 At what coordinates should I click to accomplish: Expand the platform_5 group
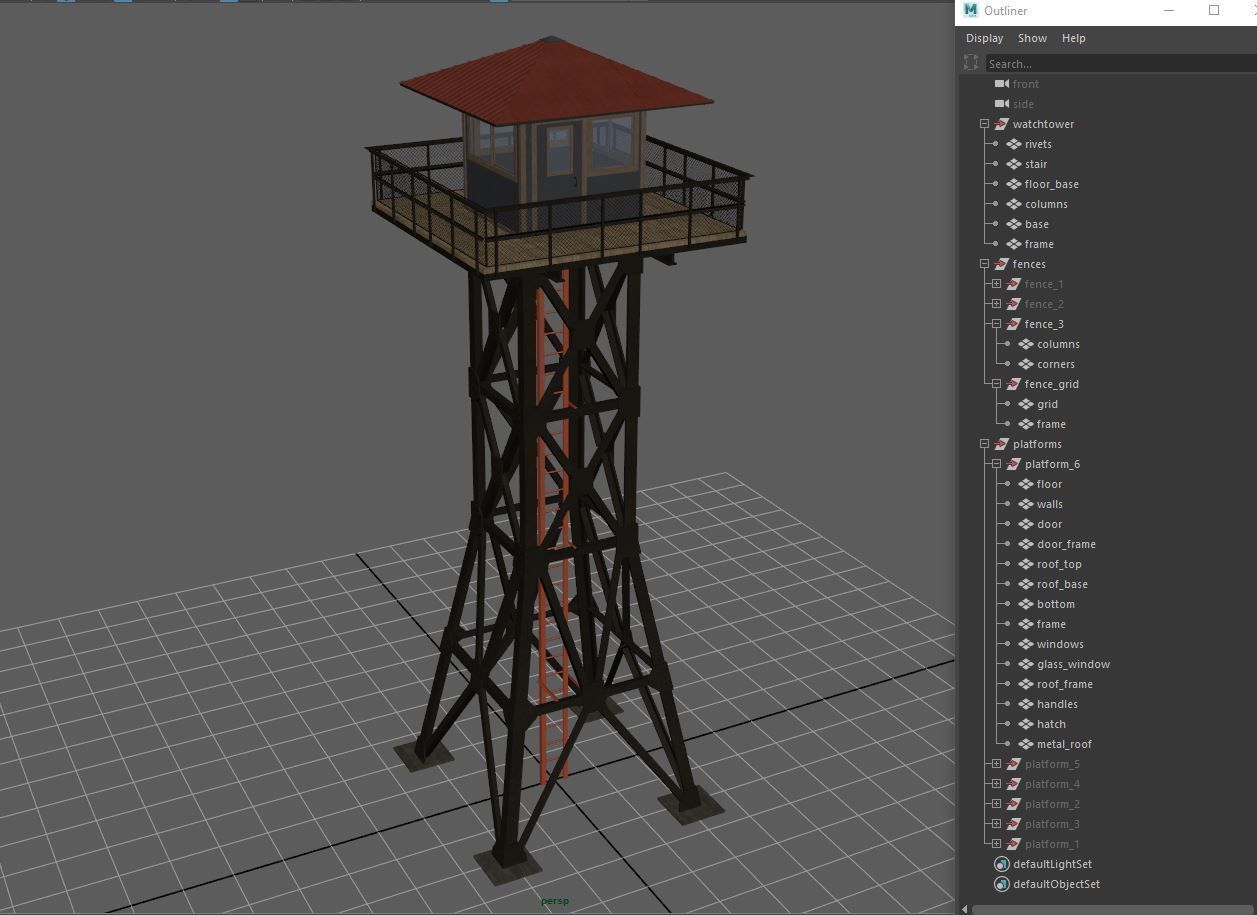tap(996, 764)
